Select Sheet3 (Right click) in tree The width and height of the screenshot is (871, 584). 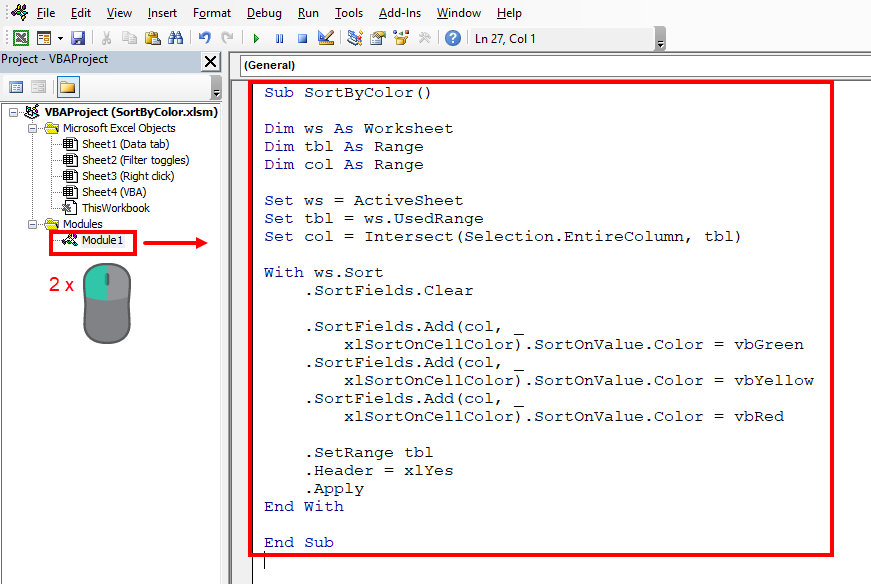coord(128,176)
